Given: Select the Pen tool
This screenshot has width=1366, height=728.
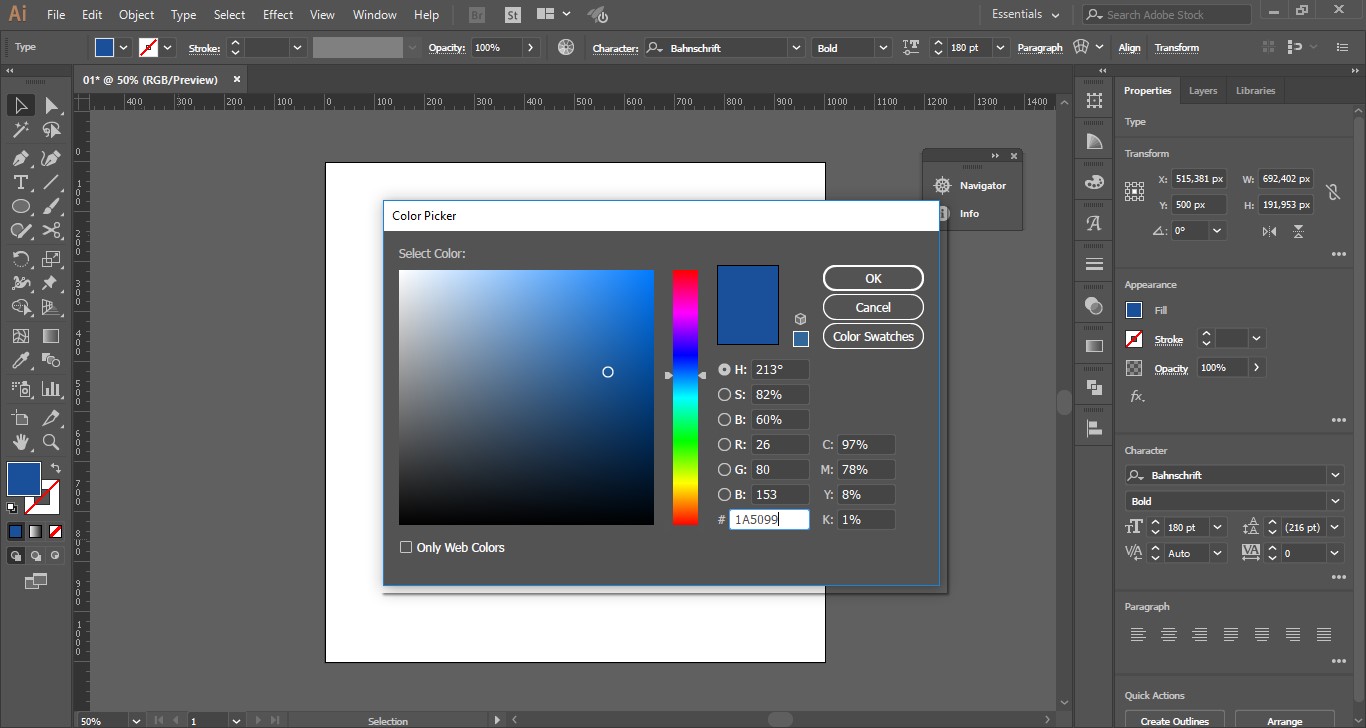Looking at the screenshot, I should tap(20, 158).
